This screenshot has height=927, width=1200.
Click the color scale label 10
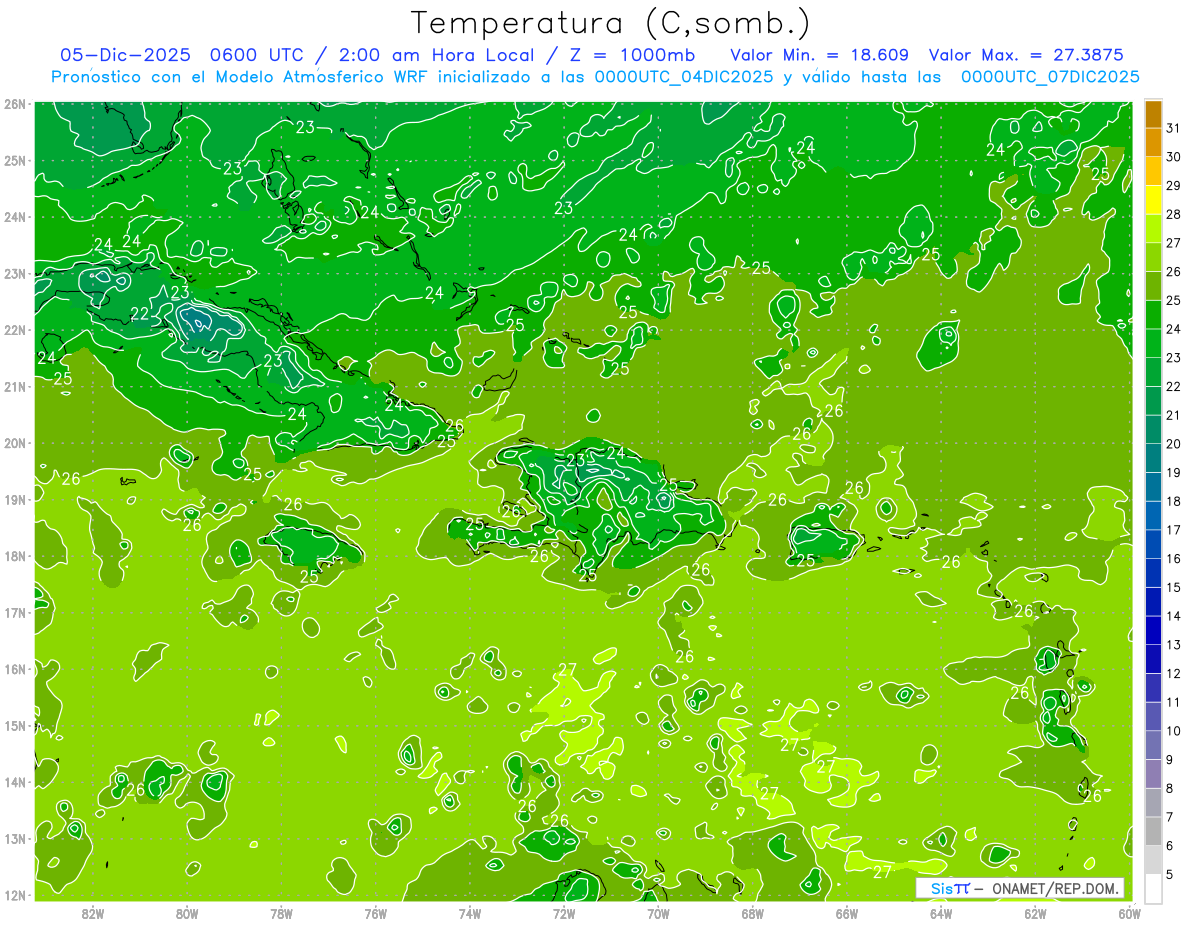coord(1173,730)
